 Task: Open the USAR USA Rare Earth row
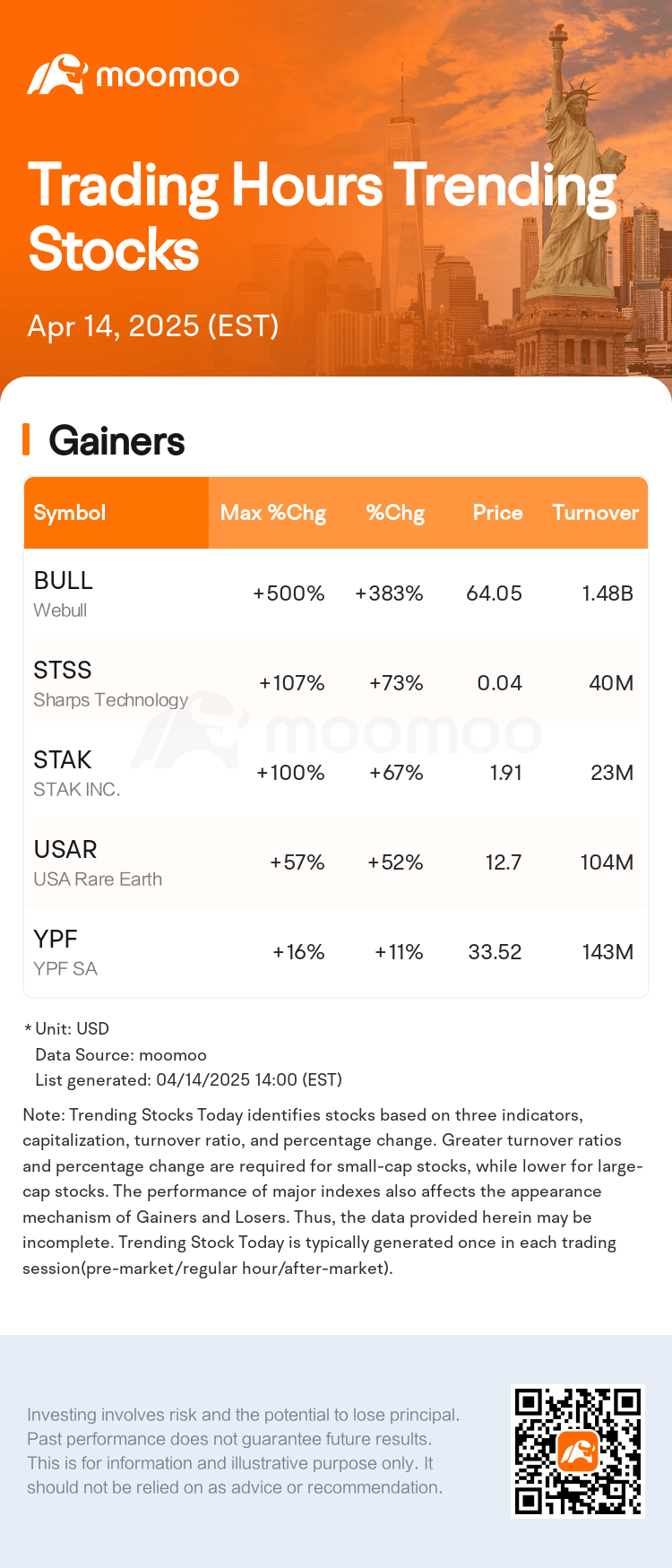[x=336, y=862]
